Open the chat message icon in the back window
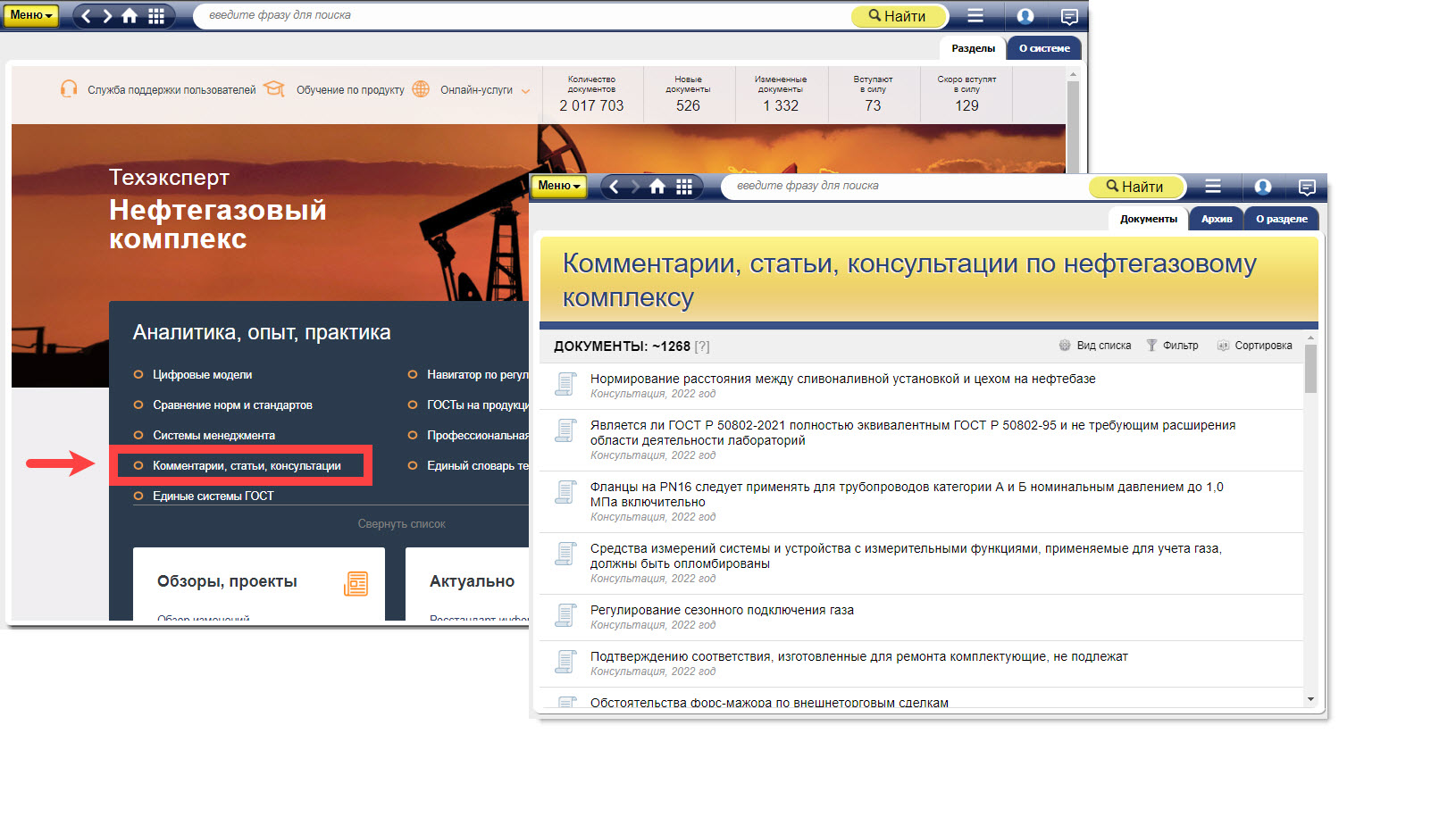Screen dimensions: 1456x826 point(1069,16)
